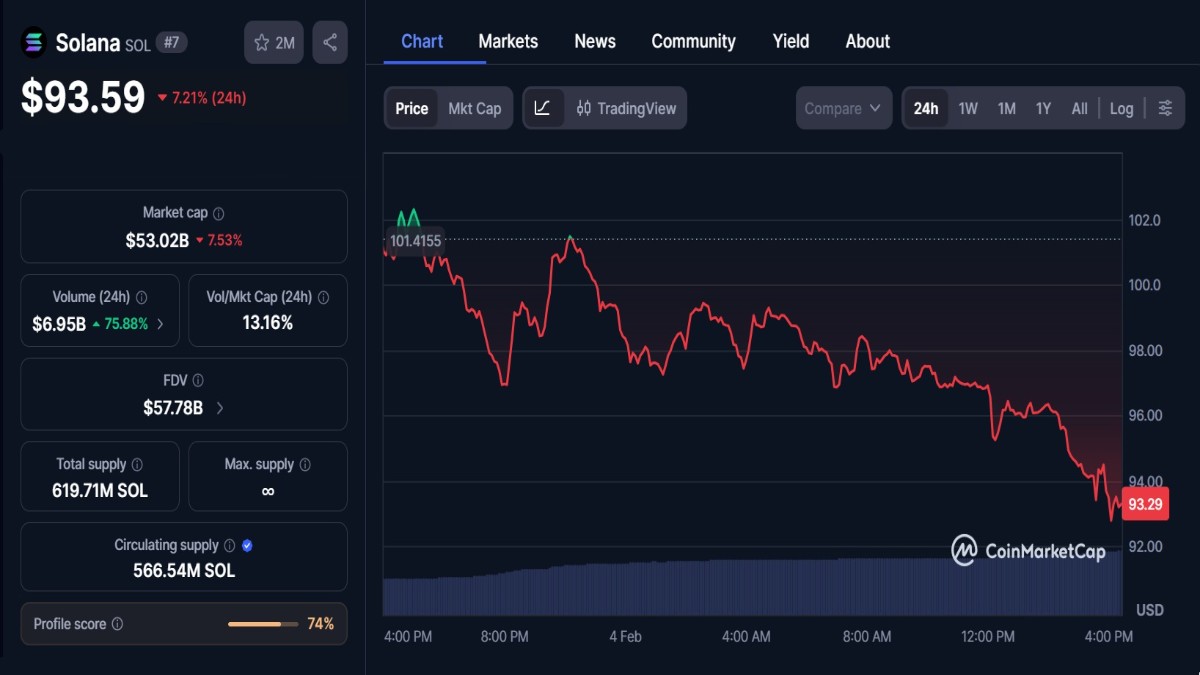
Task: Open the share options via share icon
Action: [x=330, y=42]
